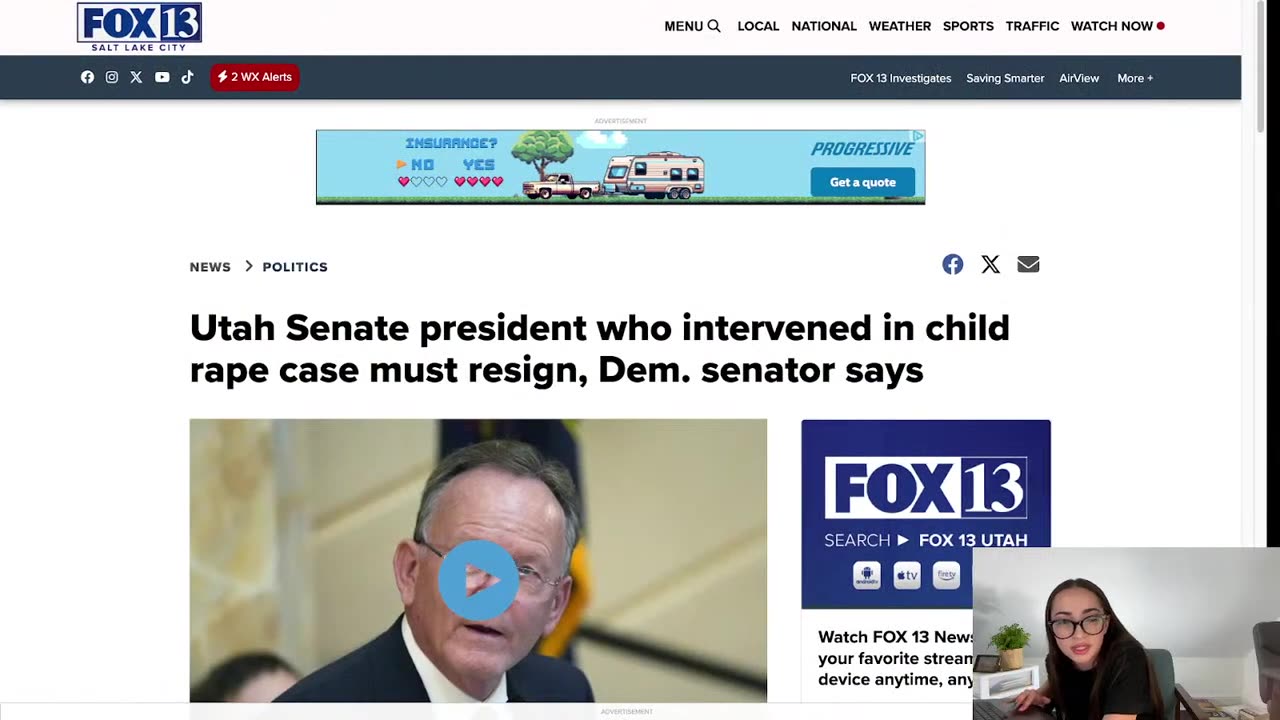Play the article video
Image resolution: width=1280 pixels, height=720 pixels.
point(478,580)
